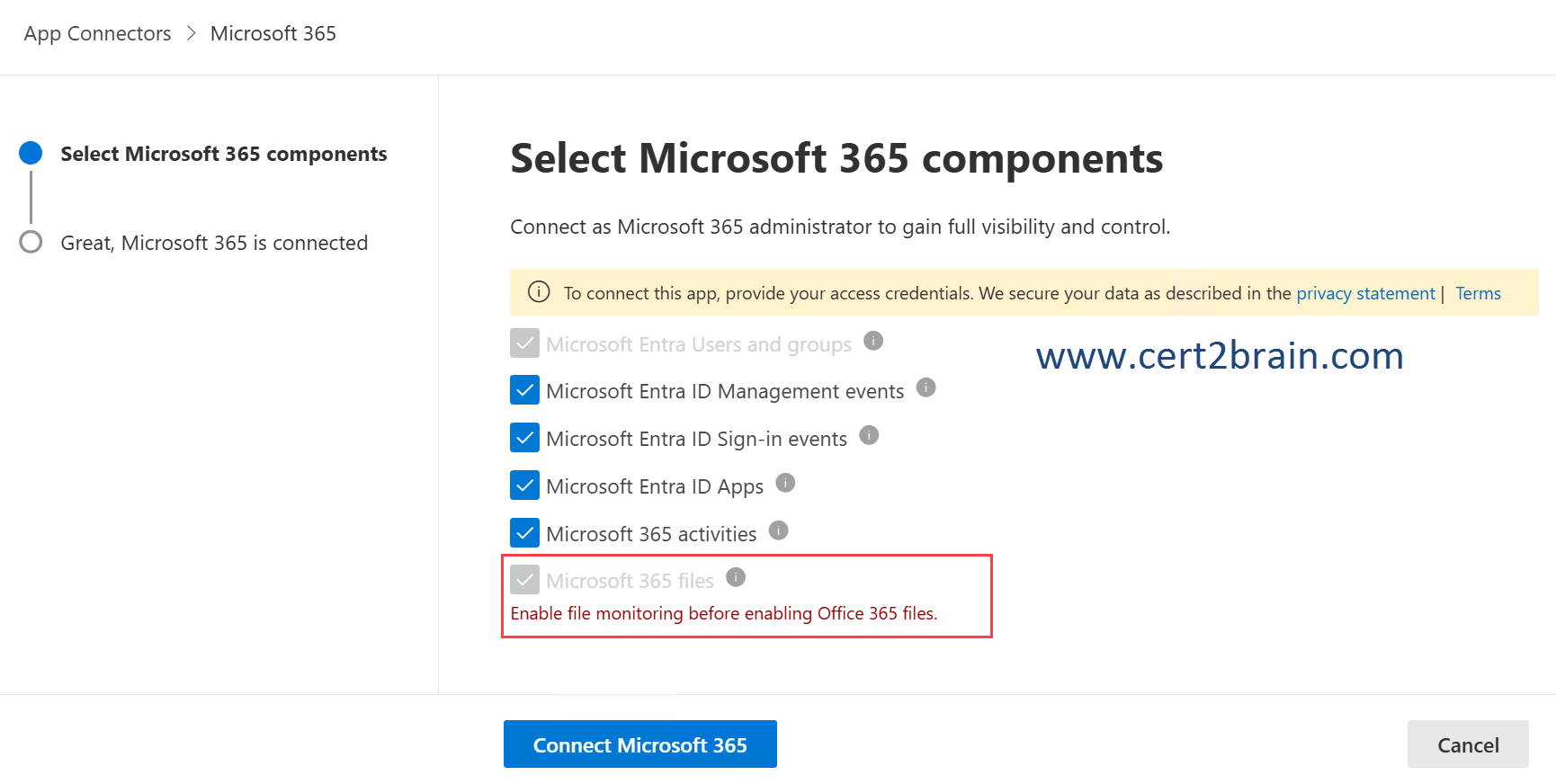The image size is (1556, 784).
Task: Click the 'Select Microsoft 365 components' page heading
Action: (x=836, y=158)
